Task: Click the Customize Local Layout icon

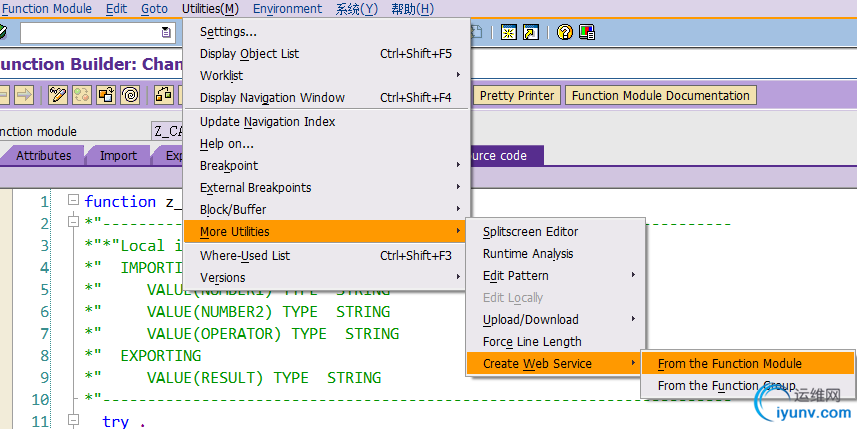Action: point(587,32)
